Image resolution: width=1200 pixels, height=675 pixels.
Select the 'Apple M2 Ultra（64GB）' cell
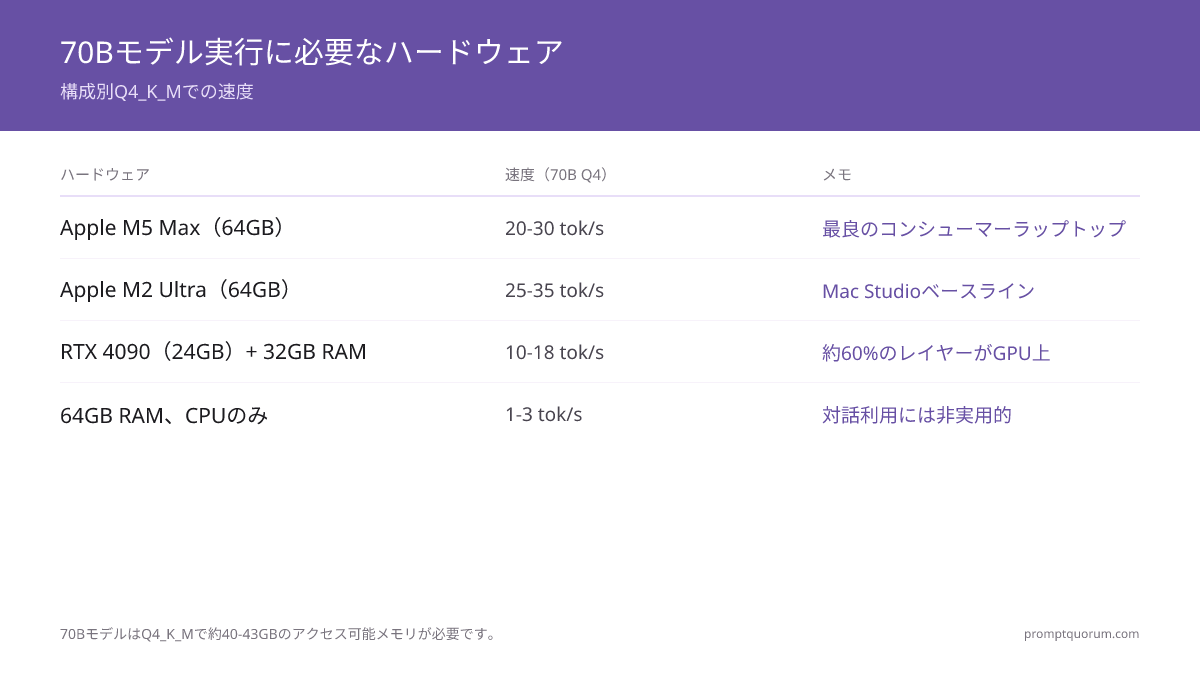(176, 290)
